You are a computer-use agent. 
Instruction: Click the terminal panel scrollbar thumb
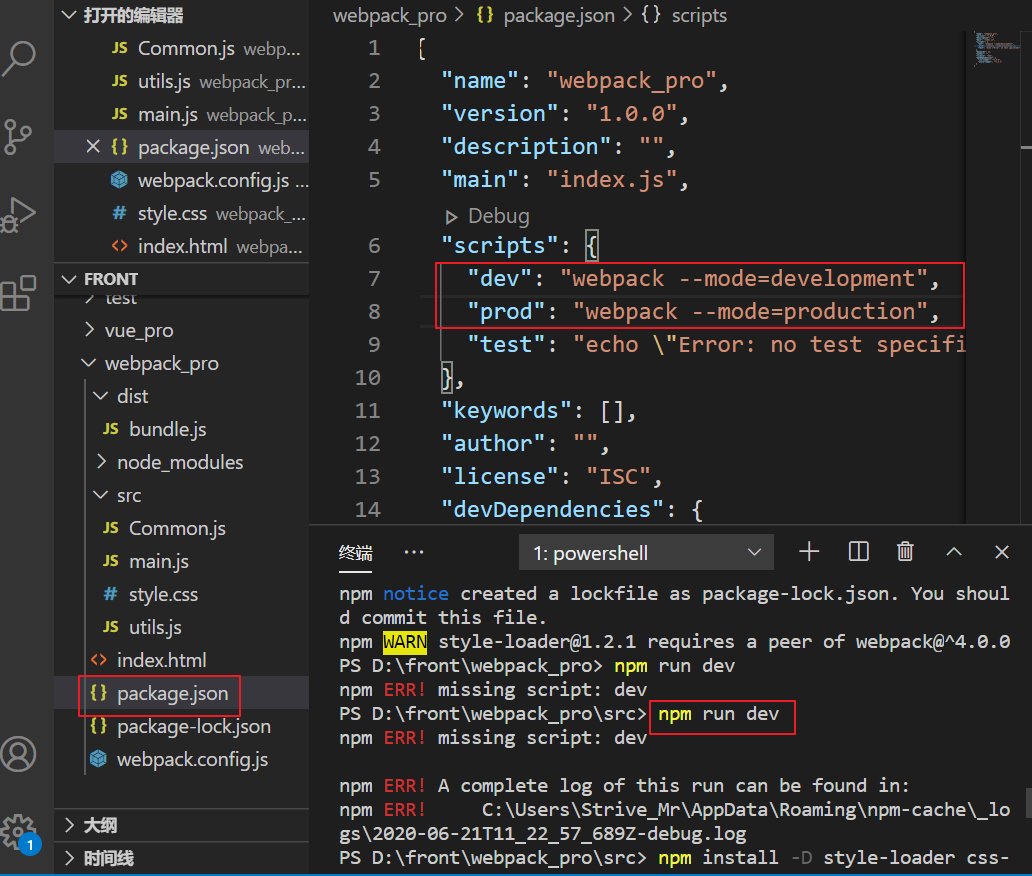1027,804
